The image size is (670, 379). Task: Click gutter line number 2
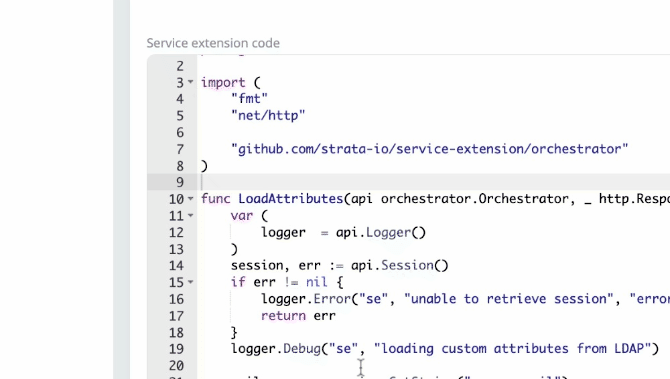180,66
